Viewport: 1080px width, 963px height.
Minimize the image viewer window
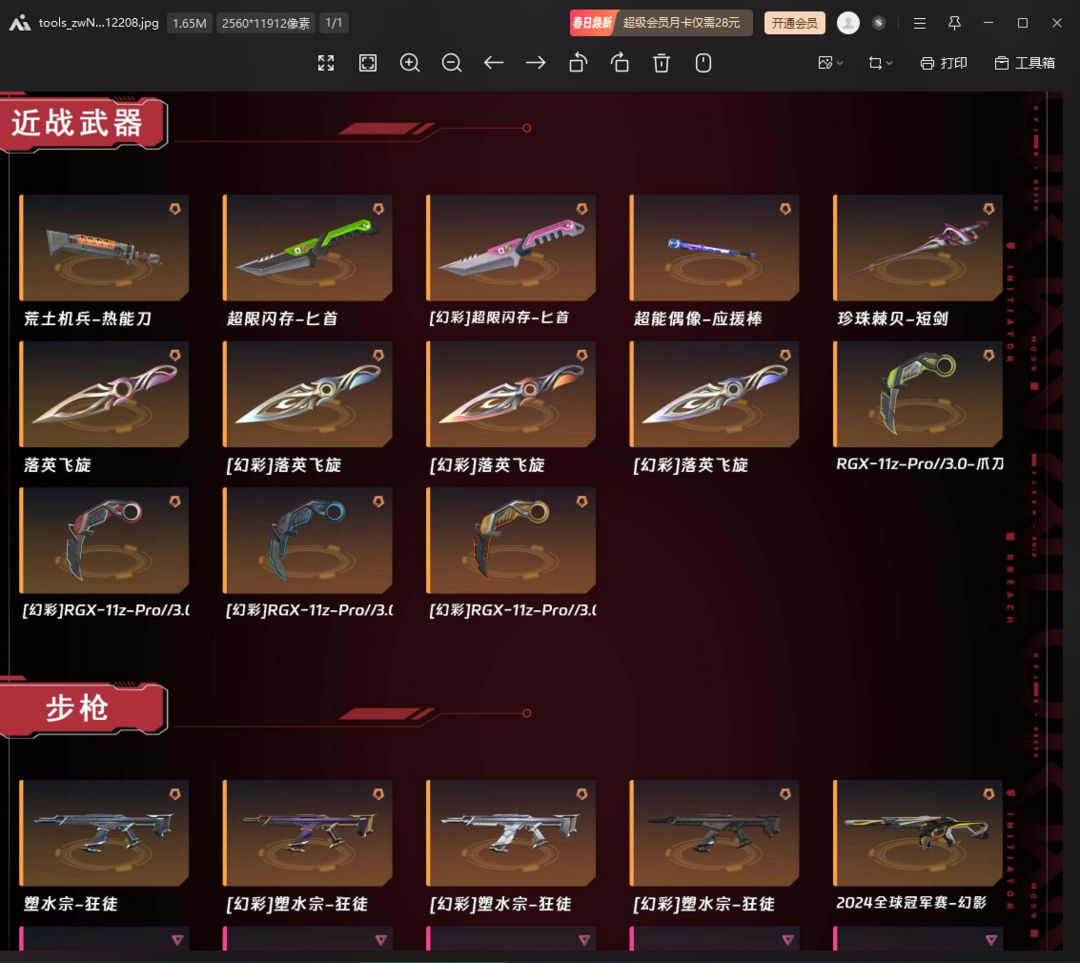[988, 23]
